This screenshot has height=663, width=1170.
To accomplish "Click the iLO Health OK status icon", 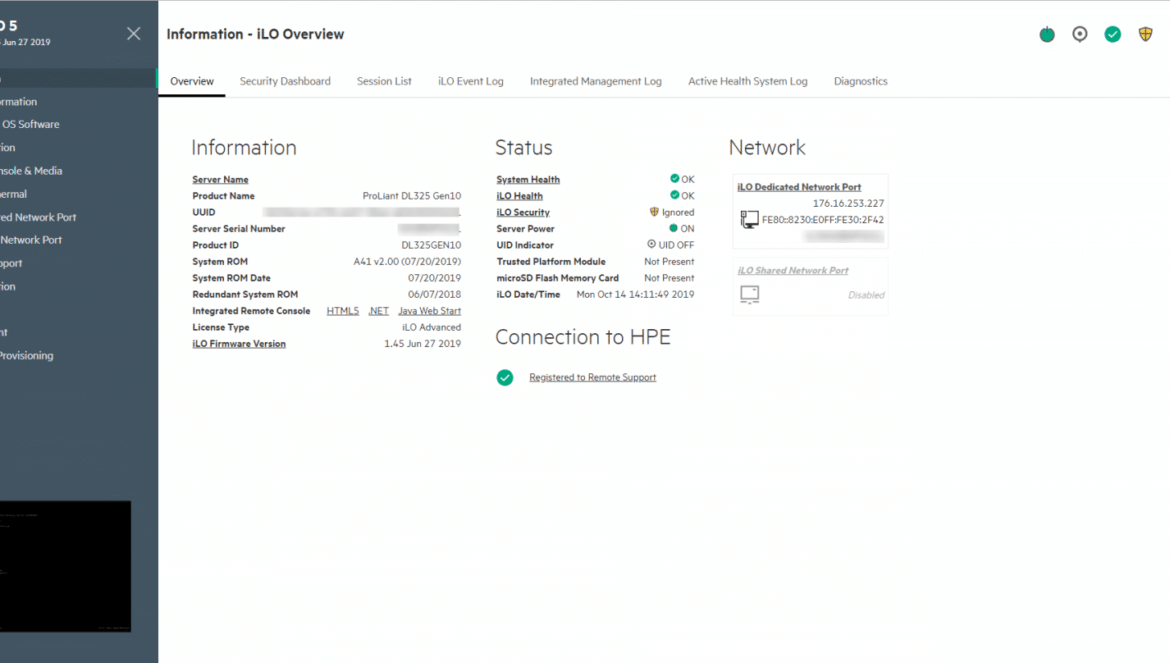I will [675, 195].
